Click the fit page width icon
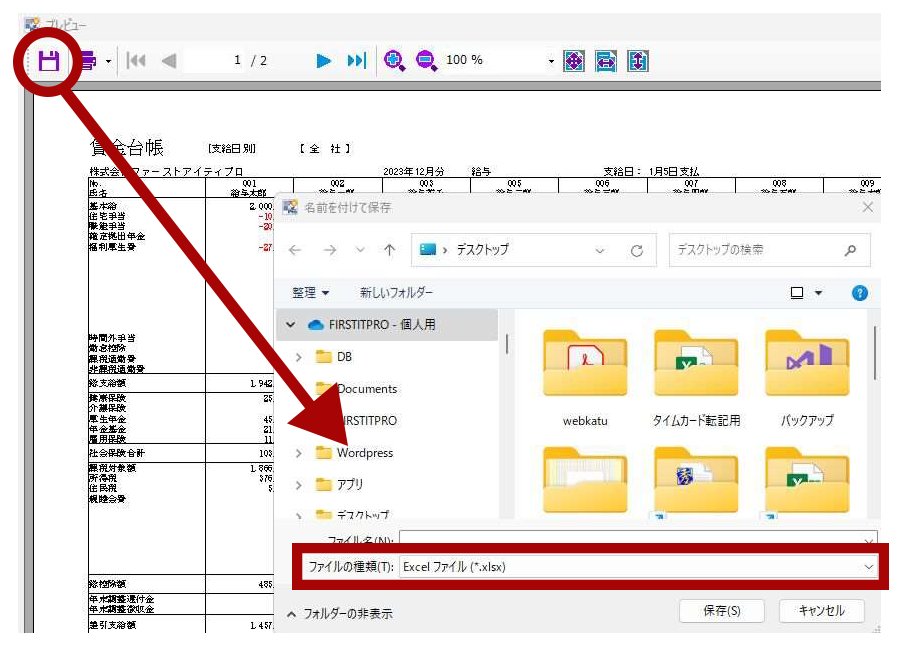 click(606, 61)
